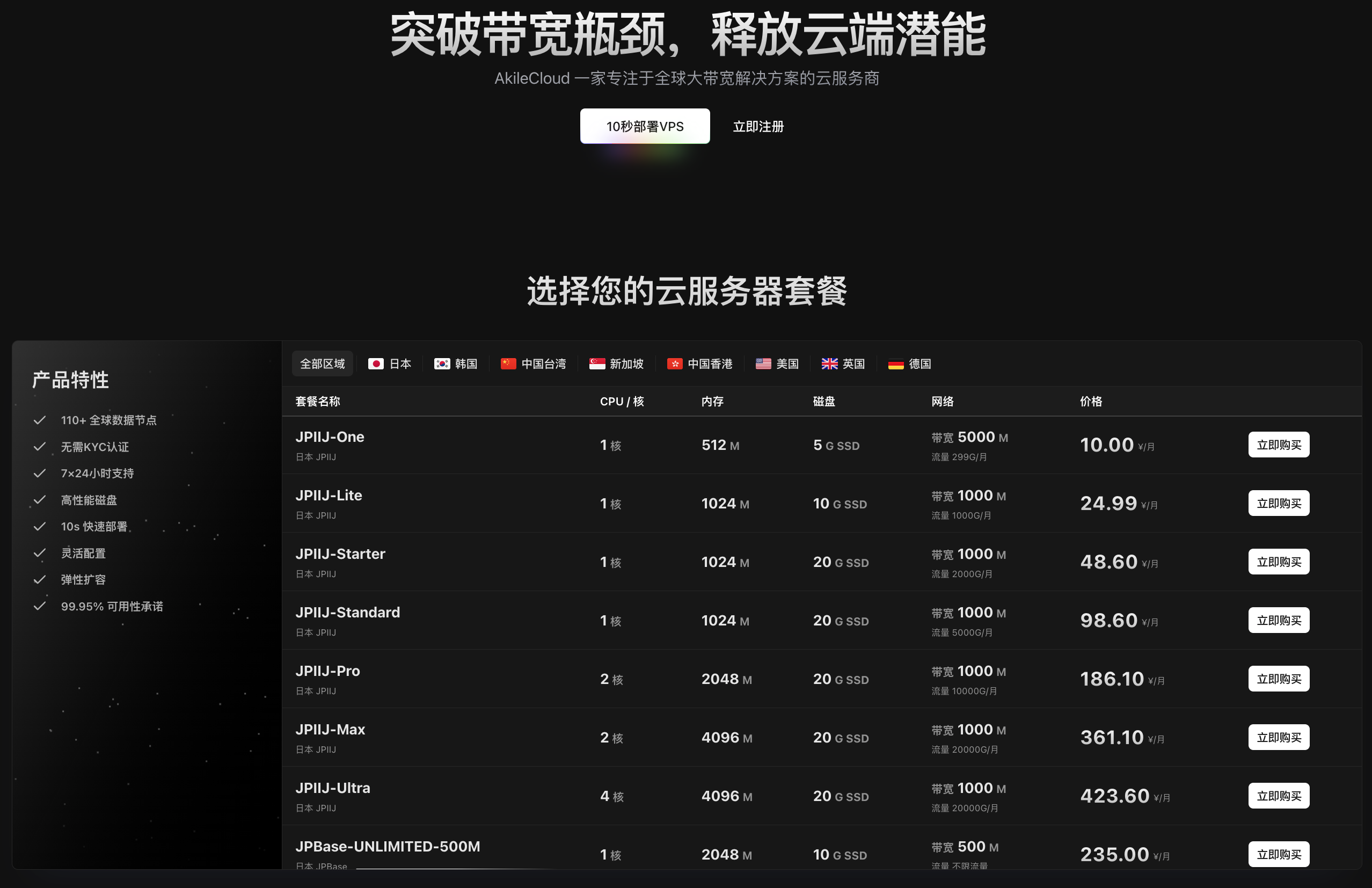Switch to the 中国香港 region tab
This screenshot has height=888, width=1372.
coord(710,364)
